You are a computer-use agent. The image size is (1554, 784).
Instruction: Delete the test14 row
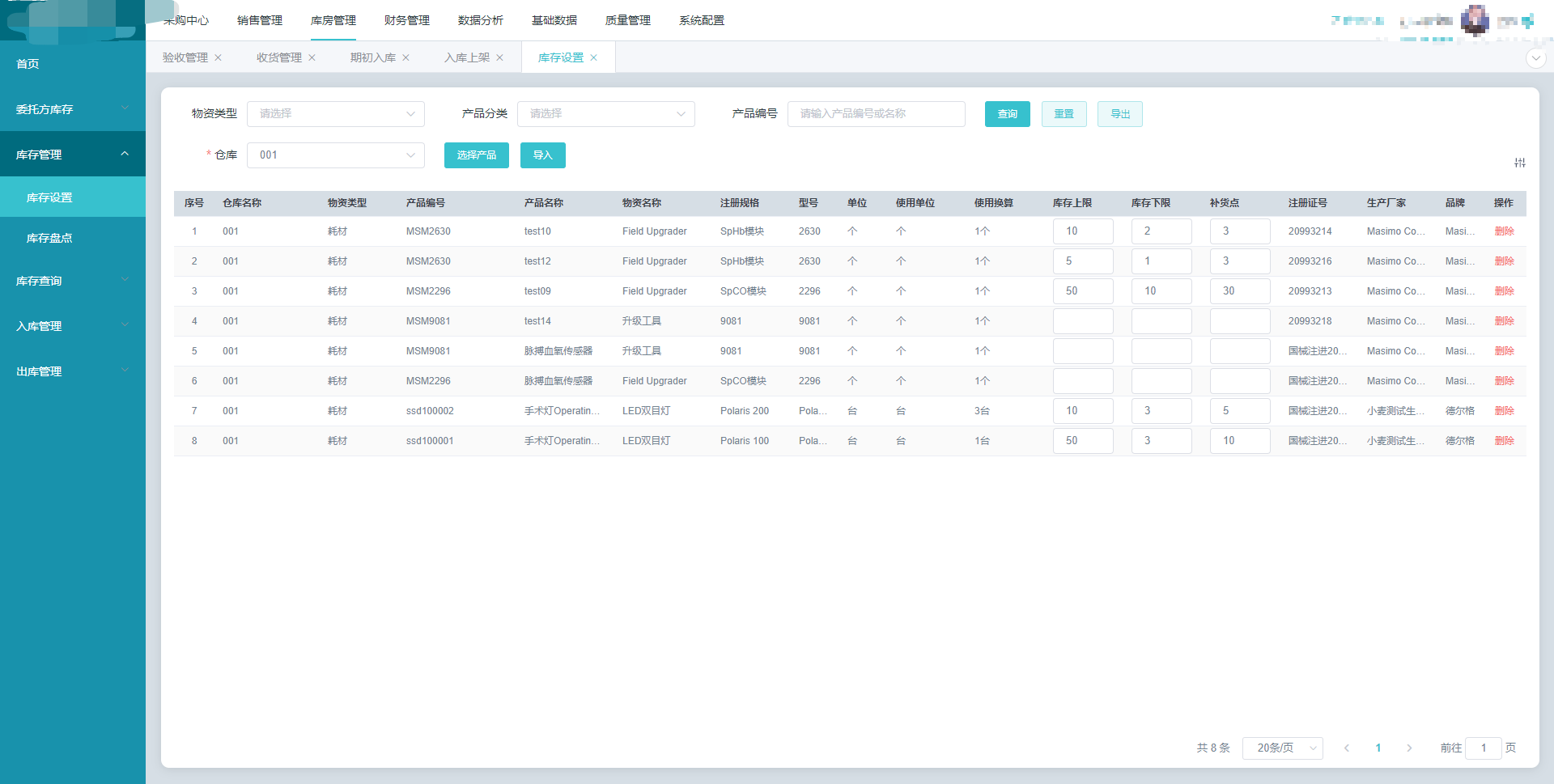(1504, 321)
